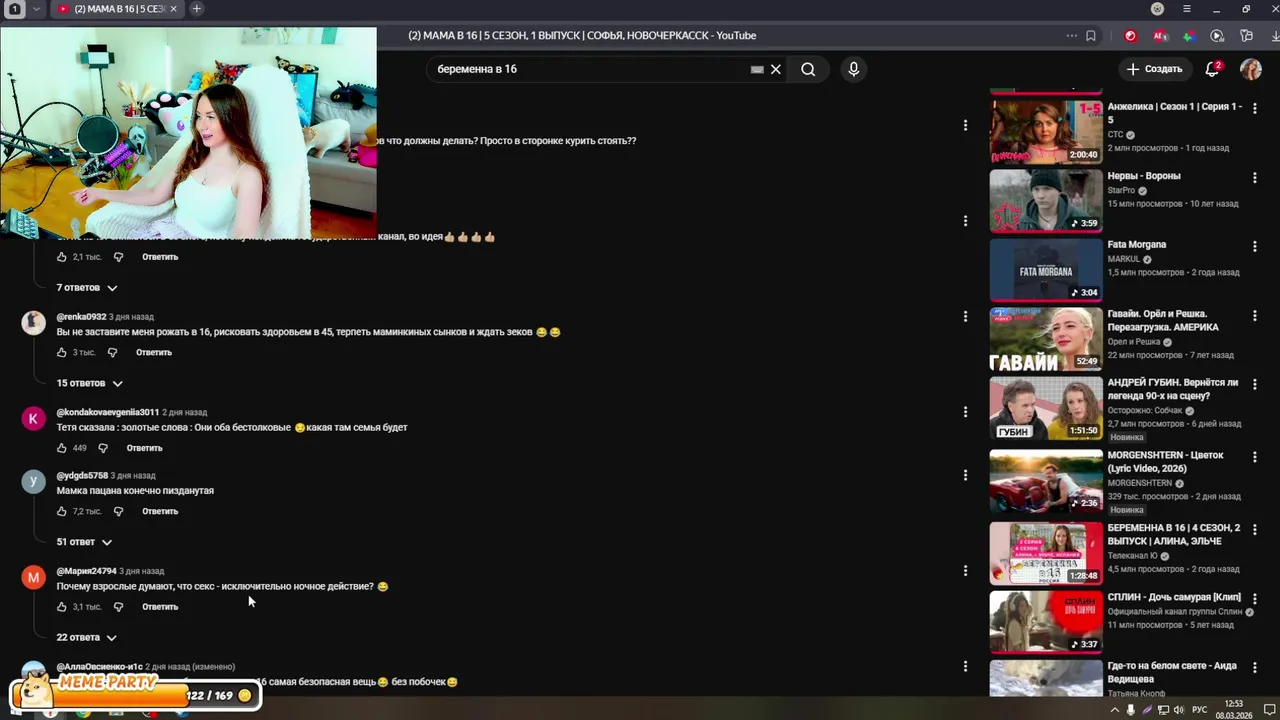Open options menu for @ydgds5758 comment

coord(965,475)
